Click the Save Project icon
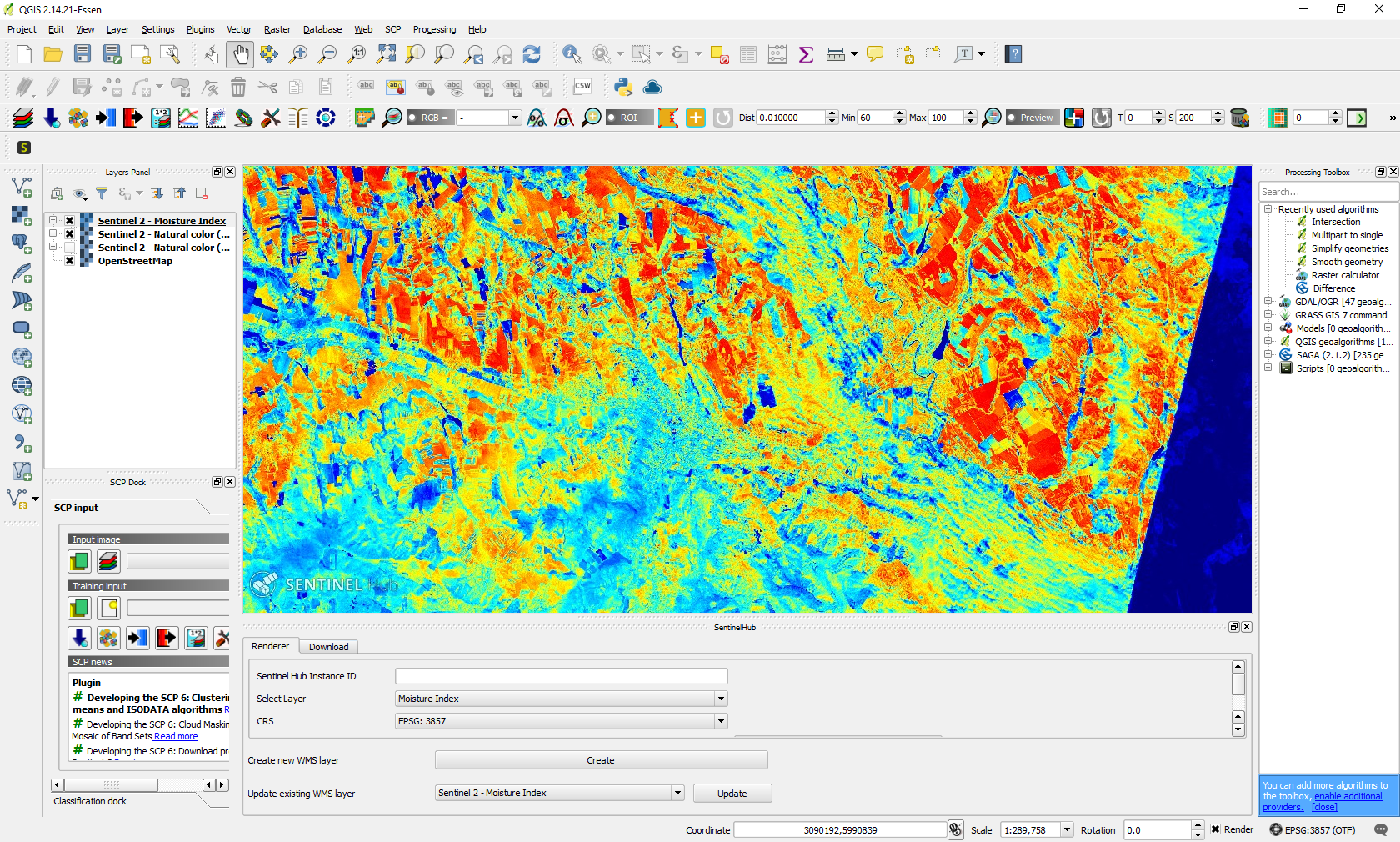 (82, 55)
